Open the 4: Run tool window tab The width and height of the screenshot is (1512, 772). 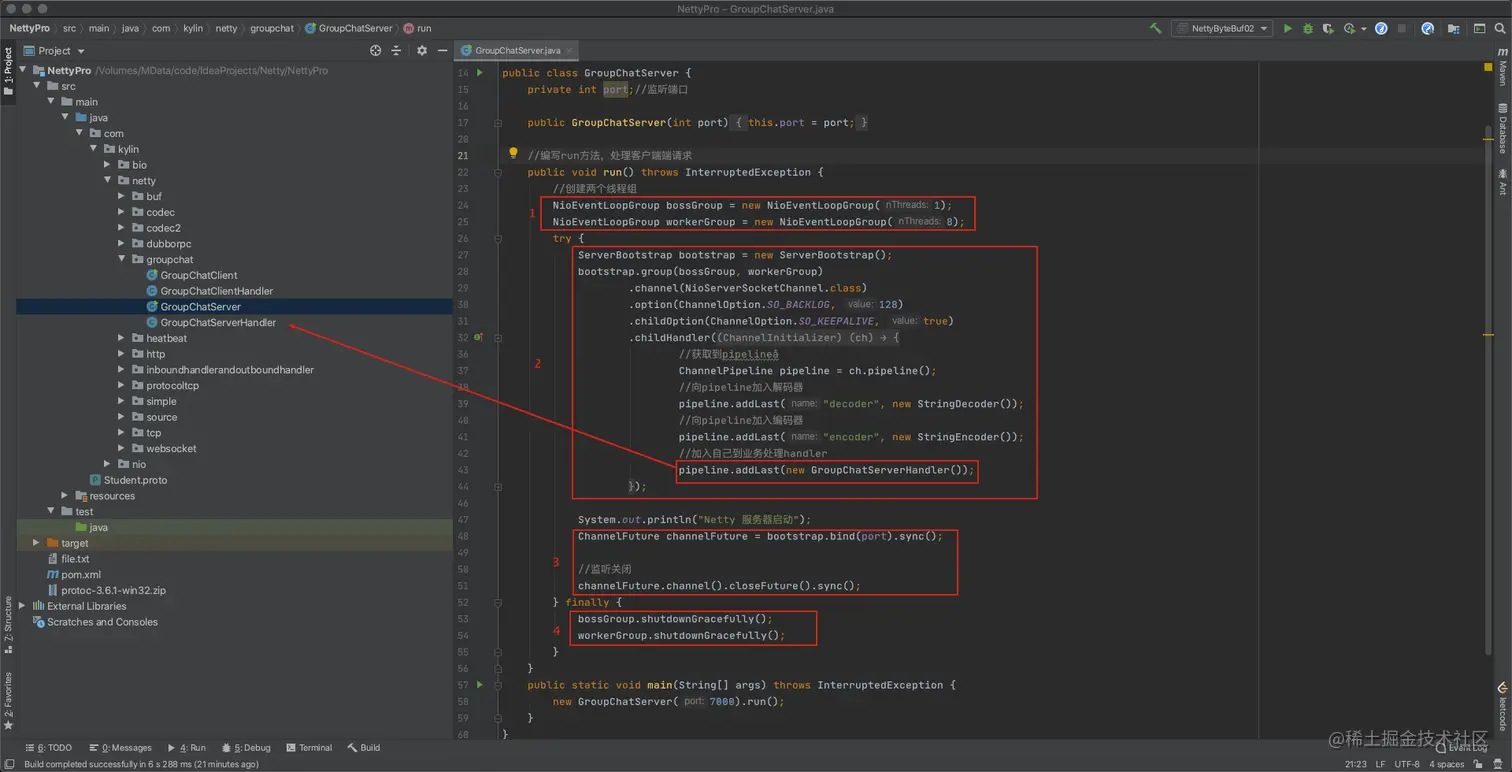pos(187,748)
